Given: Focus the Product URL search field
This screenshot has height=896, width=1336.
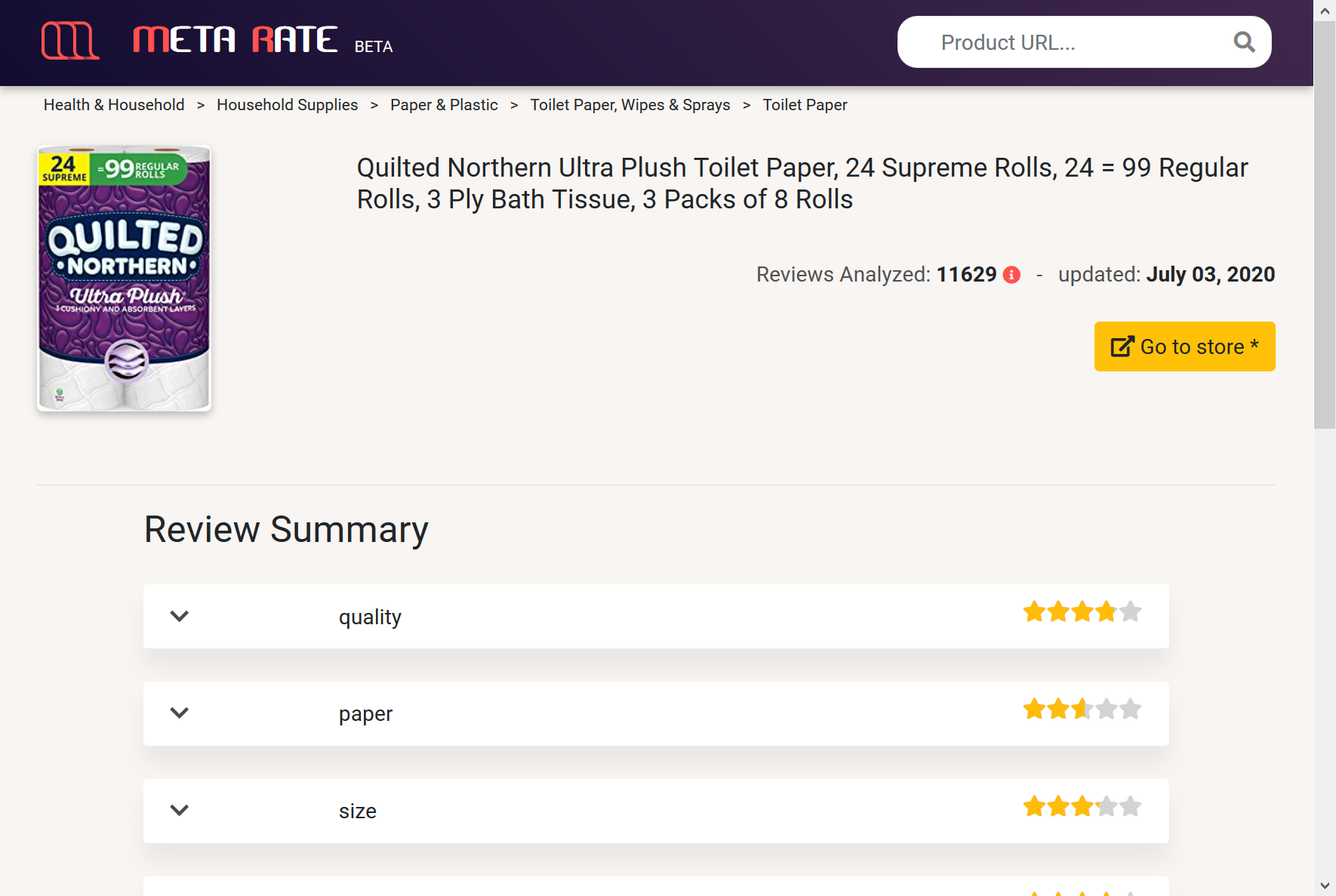Looking at the screenshot, I should 1084,42.
